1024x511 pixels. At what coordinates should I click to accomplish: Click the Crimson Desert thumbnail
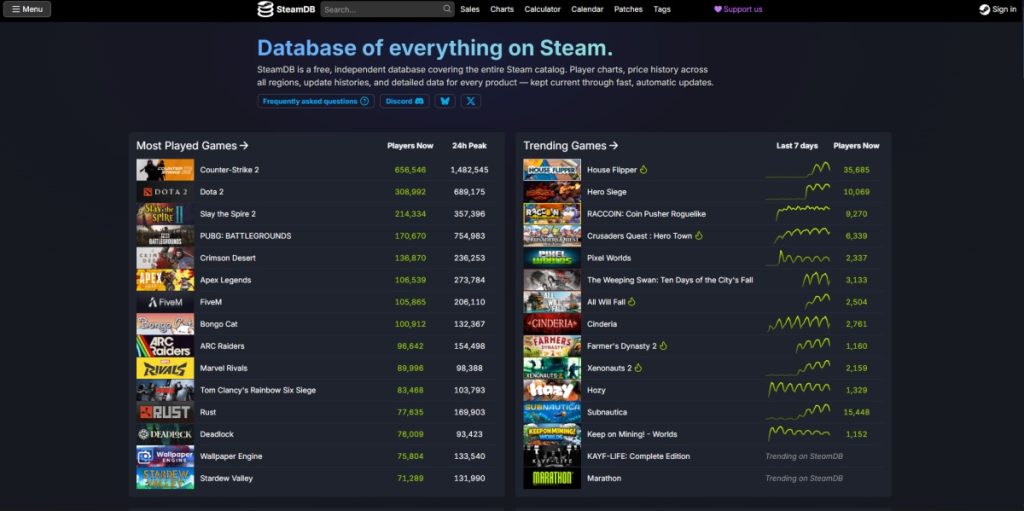click(165, 258)
